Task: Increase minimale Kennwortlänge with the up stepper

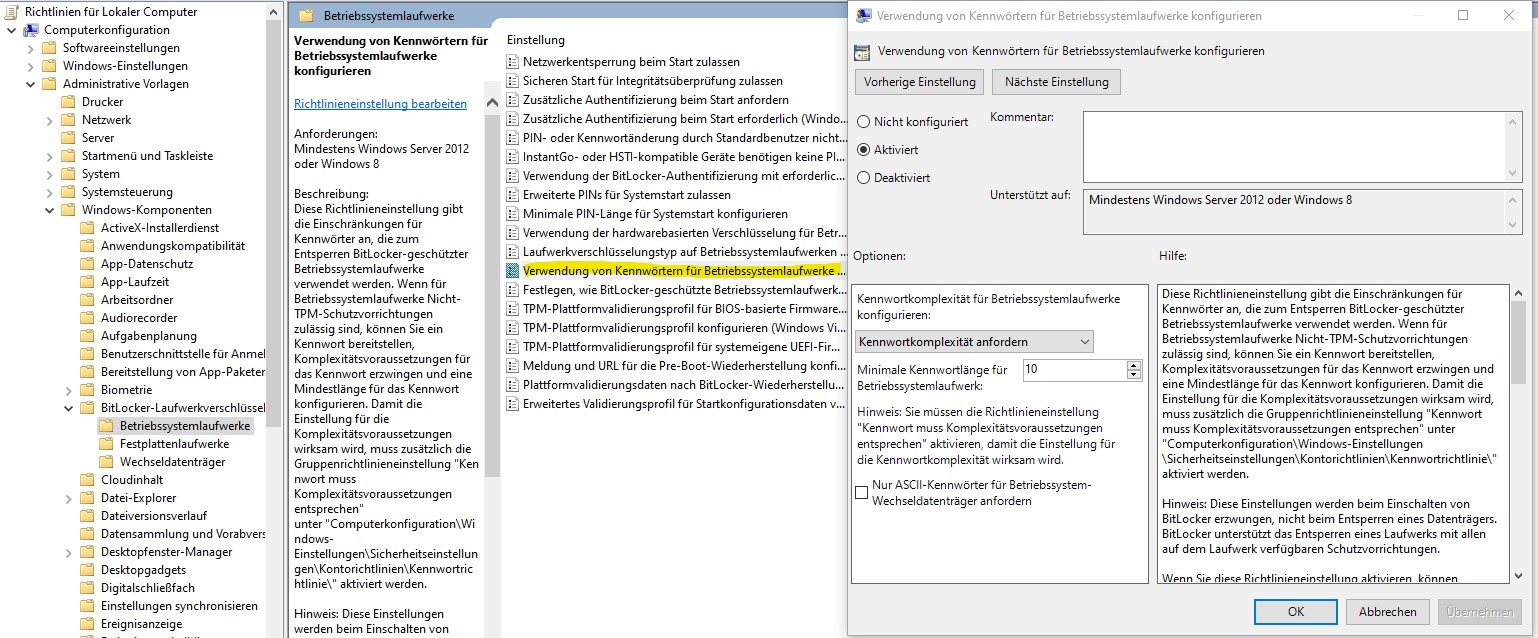Action: [x=1133, y=365]
